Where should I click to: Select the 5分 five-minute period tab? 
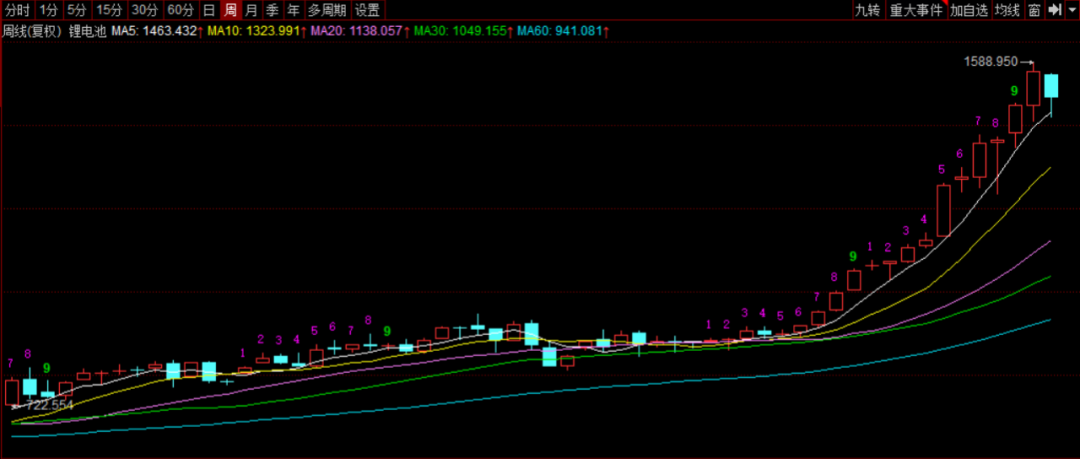[x=76, y=10]
